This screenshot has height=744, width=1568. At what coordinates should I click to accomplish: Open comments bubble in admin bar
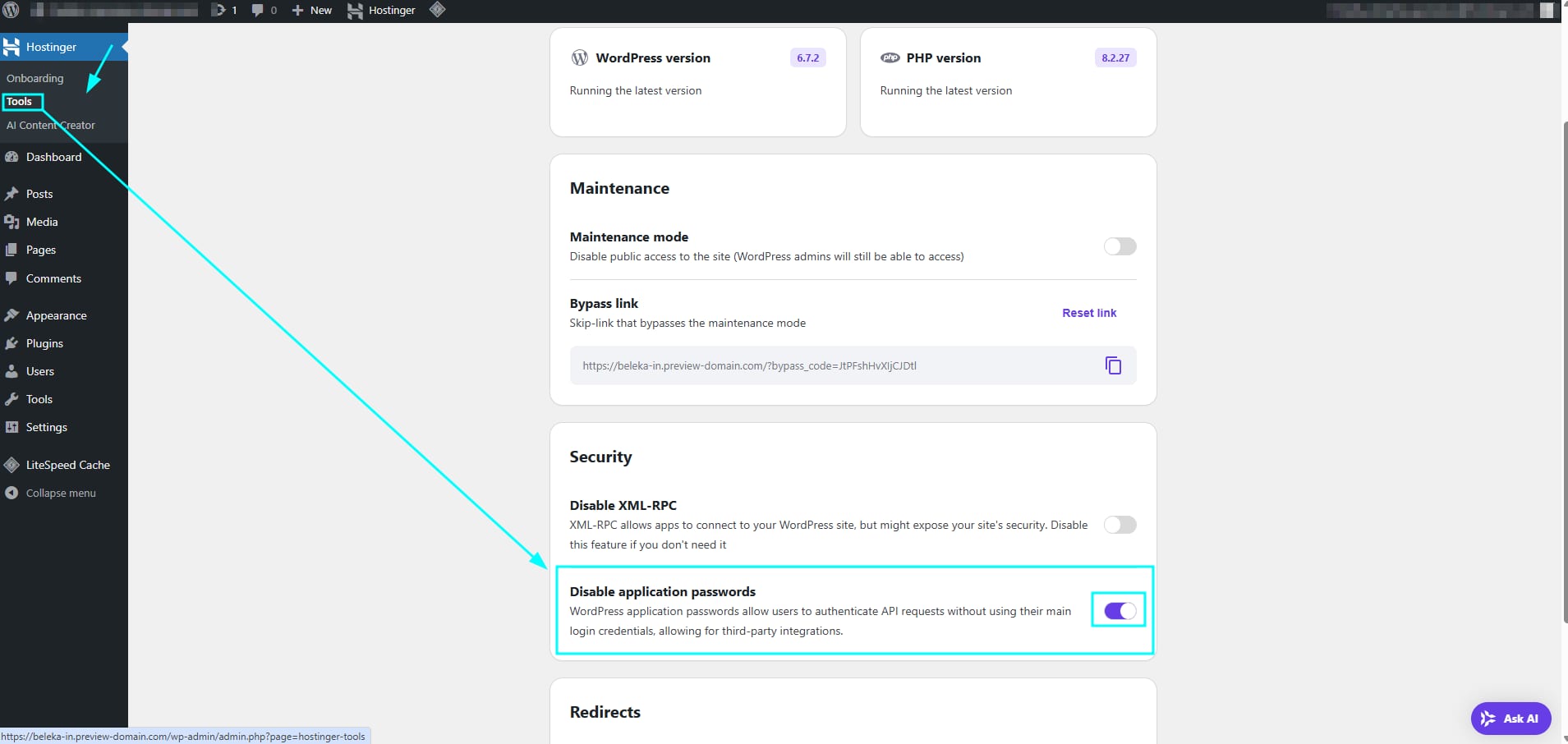pyautogui.click(x=264, y=10)
